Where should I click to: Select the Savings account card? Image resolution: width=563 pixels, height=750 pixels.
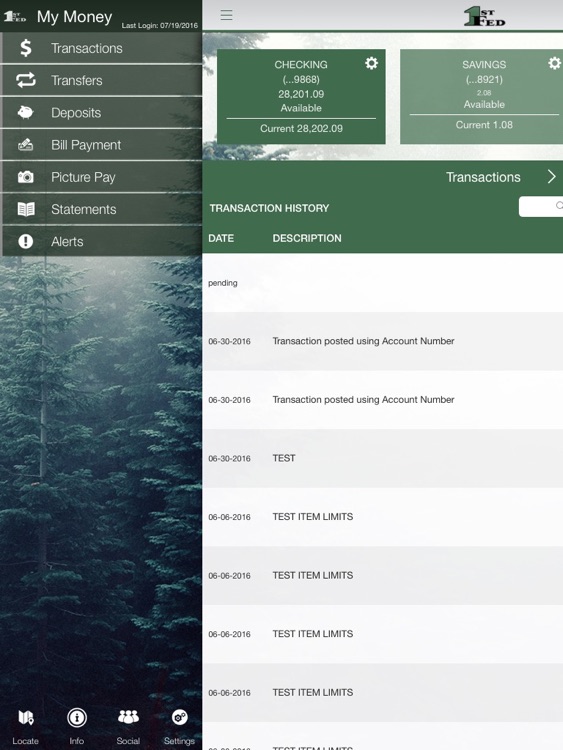tap(481, 97)
